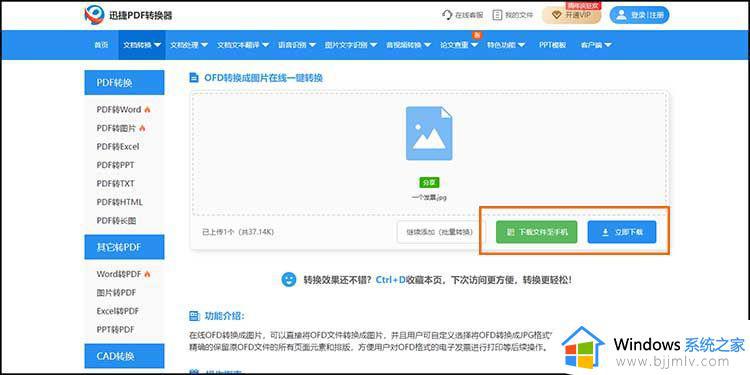Click the 一个发票.jpg file name
Screen dimensions: 750x375
point(429,197)
